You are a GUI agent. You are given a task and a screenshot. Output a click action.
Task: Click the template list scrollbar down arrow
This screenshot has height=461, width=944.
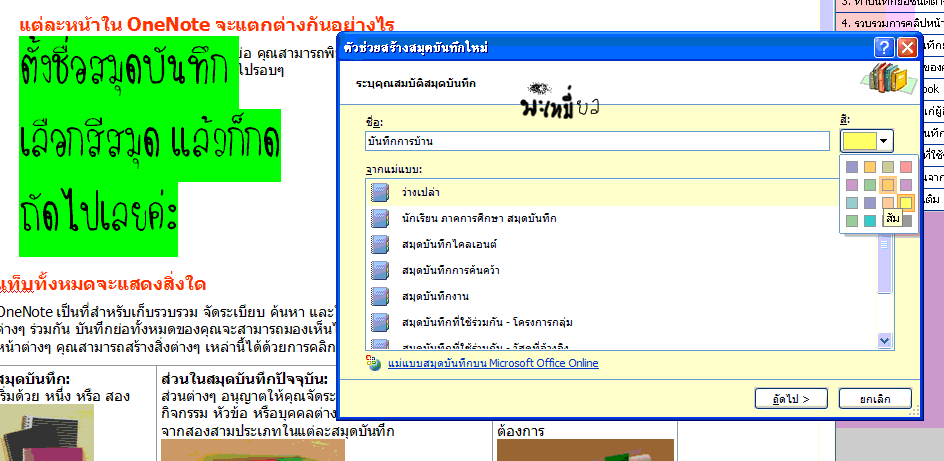(x=884, y=341)
